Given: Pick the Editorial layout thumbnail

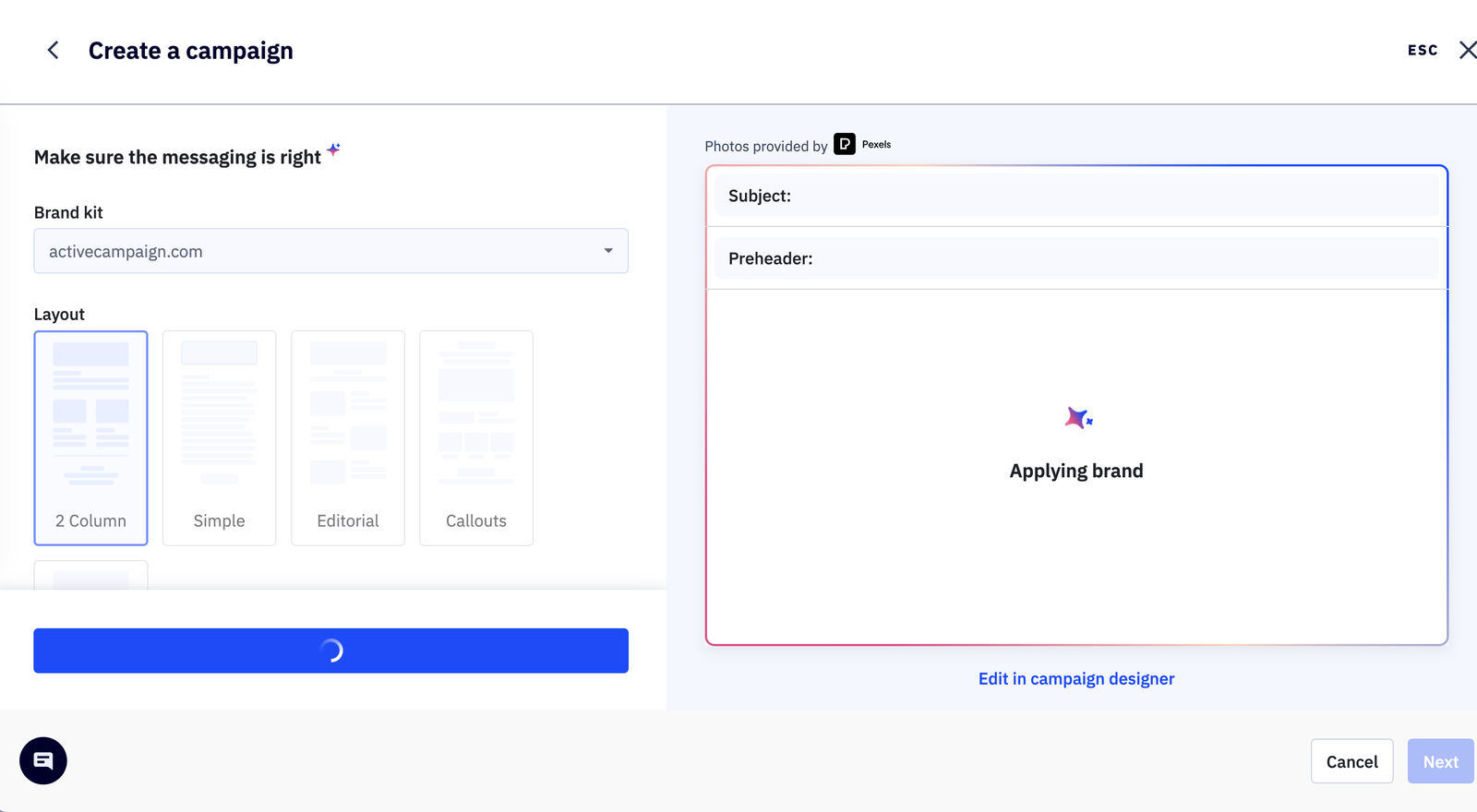Looking at the screenshot, I should 348,438.
